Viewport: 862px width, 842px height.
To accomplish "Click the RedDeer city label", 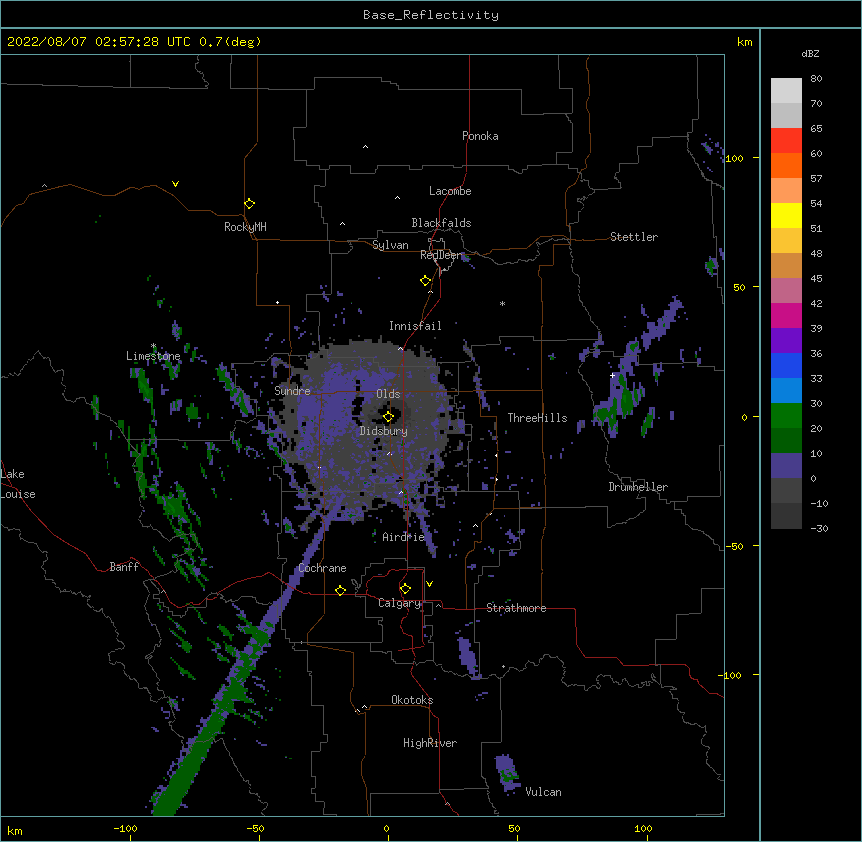I will tap(441, 255).
